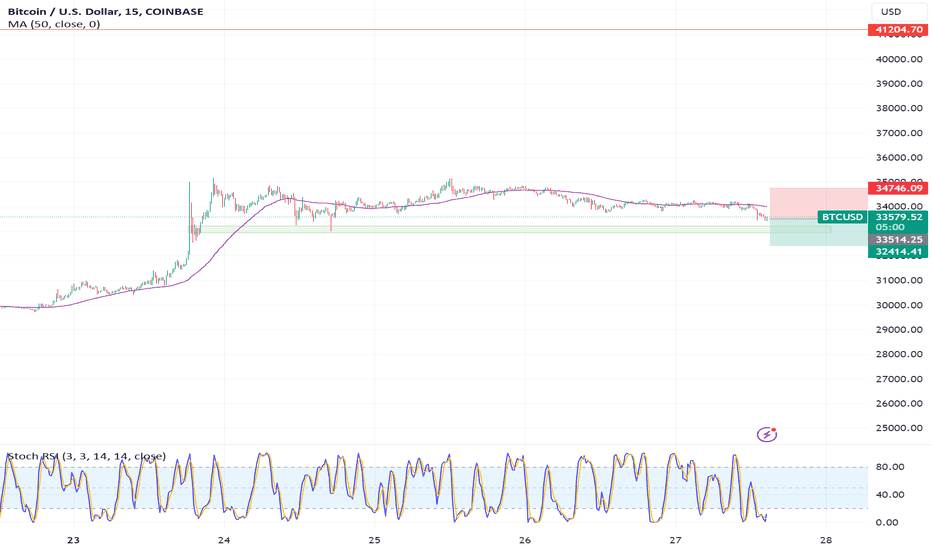Select the MA (50, close, 0) indicator label
Image resolution: width=932 pixels, height=550 pixels.
click(54, 24)
